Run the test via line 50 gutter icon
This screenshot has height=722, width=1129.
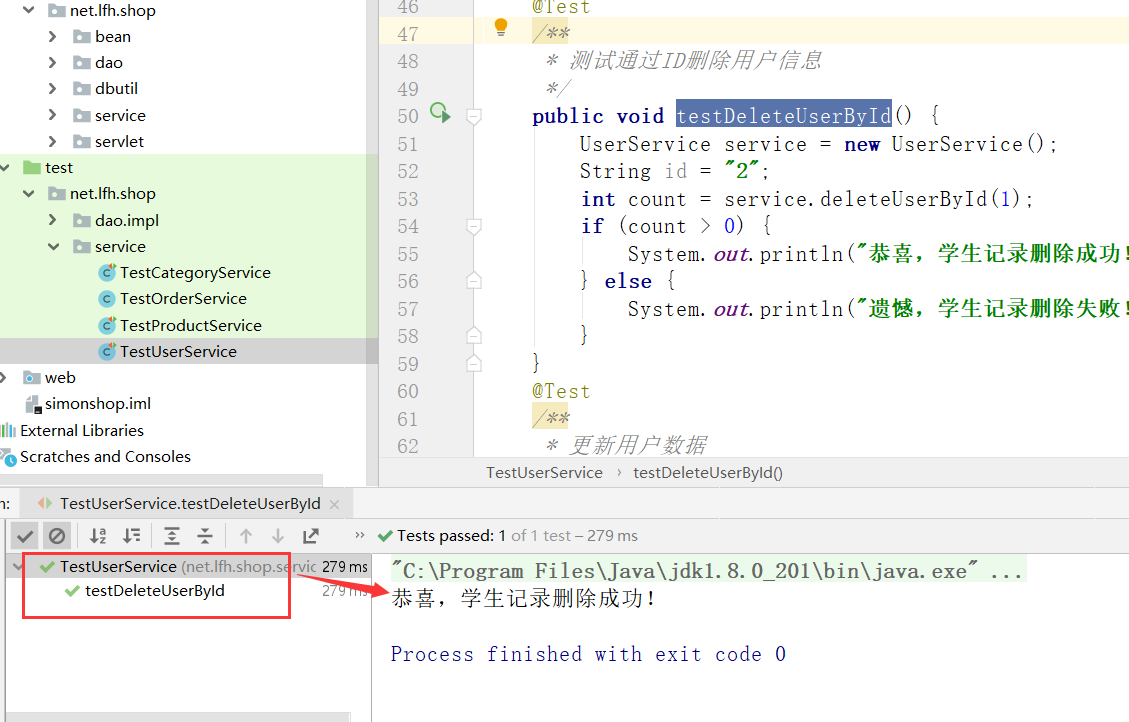click(x=440, y=113)
